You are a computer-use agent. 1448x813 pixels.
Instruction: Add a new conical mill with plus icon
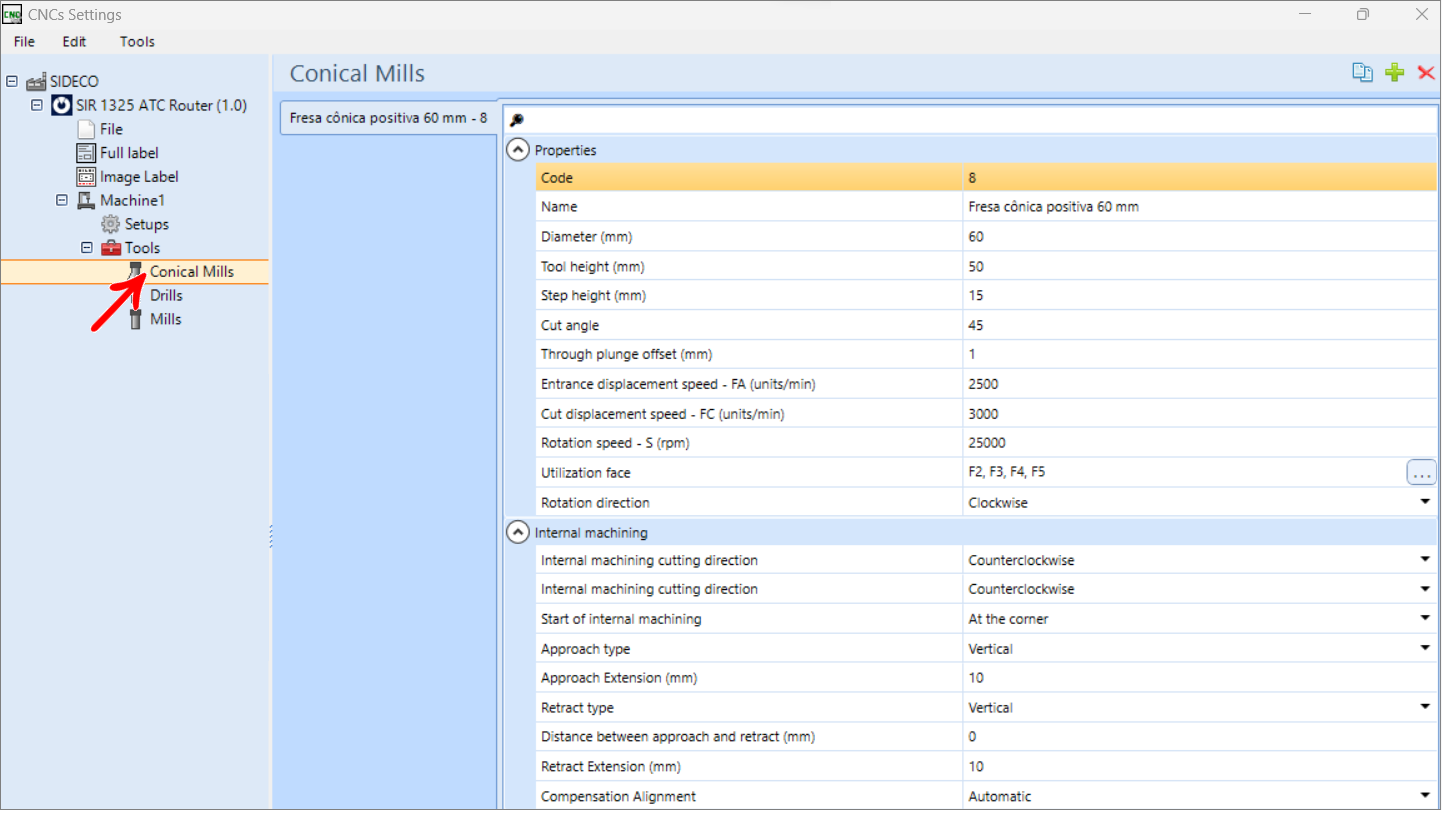pyautogui.click(x=1394, y=72)
